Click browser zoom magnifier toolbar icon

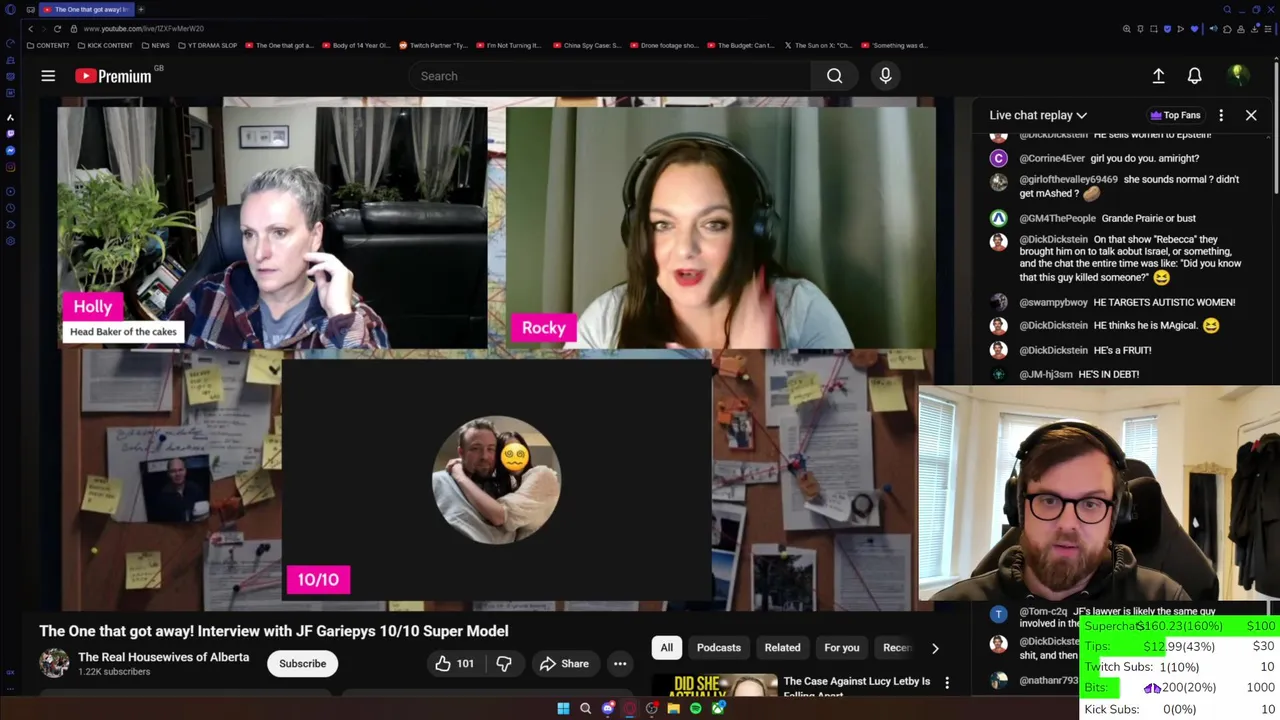(1126, 29)
